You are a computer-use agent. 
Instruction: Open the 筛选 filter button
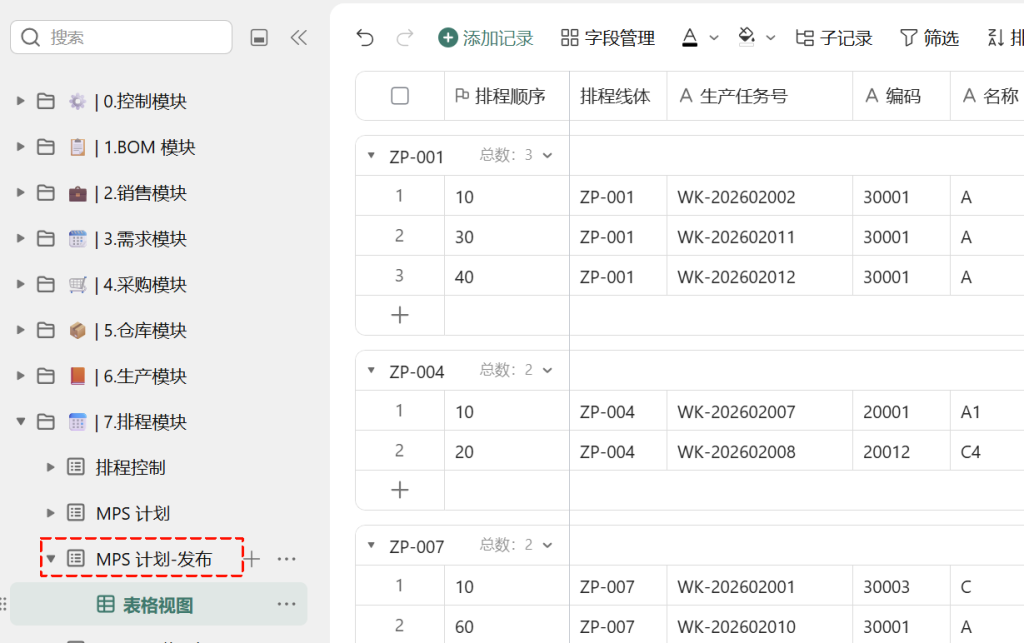[929, 38]
